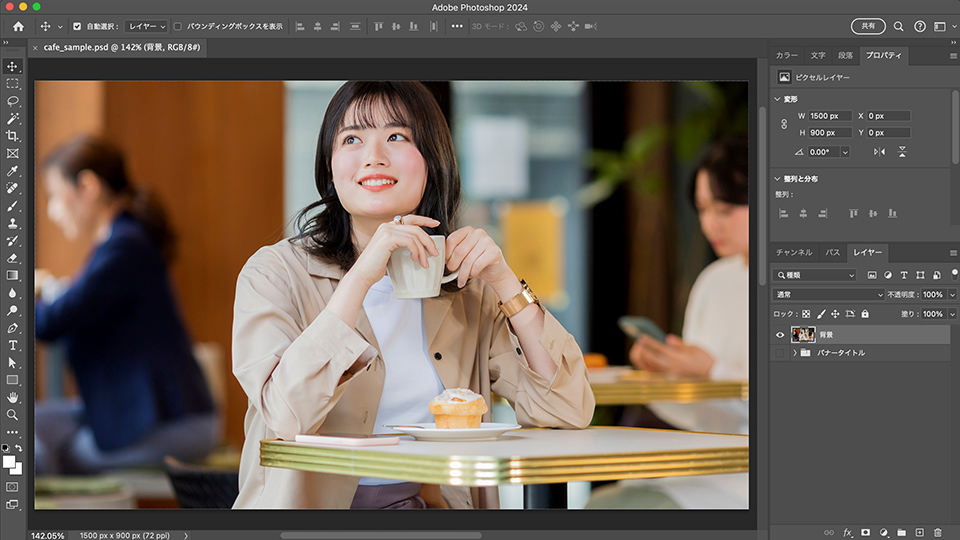Select the Magic Wand tool

coord(12,118)
